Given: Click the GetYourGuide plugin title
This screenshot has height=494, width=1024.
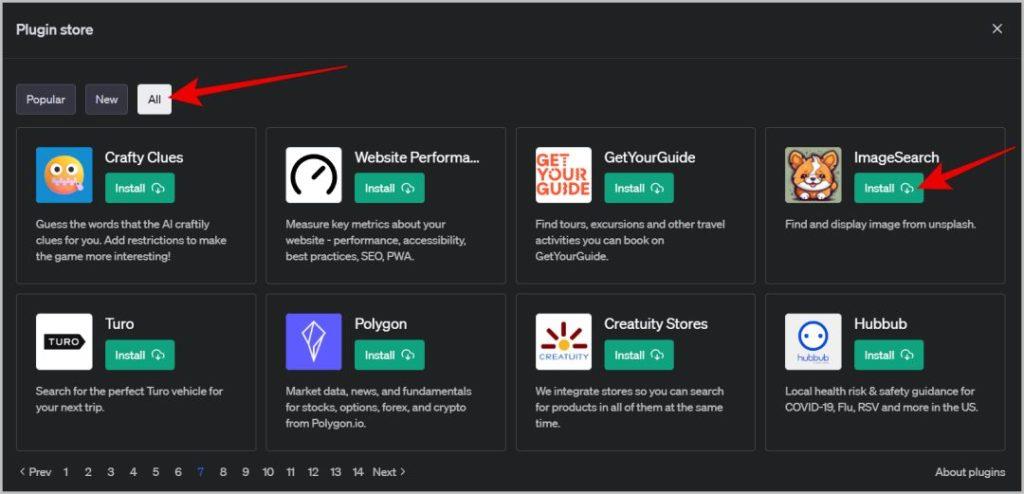Looking at the screenshot, I should 650,157.
